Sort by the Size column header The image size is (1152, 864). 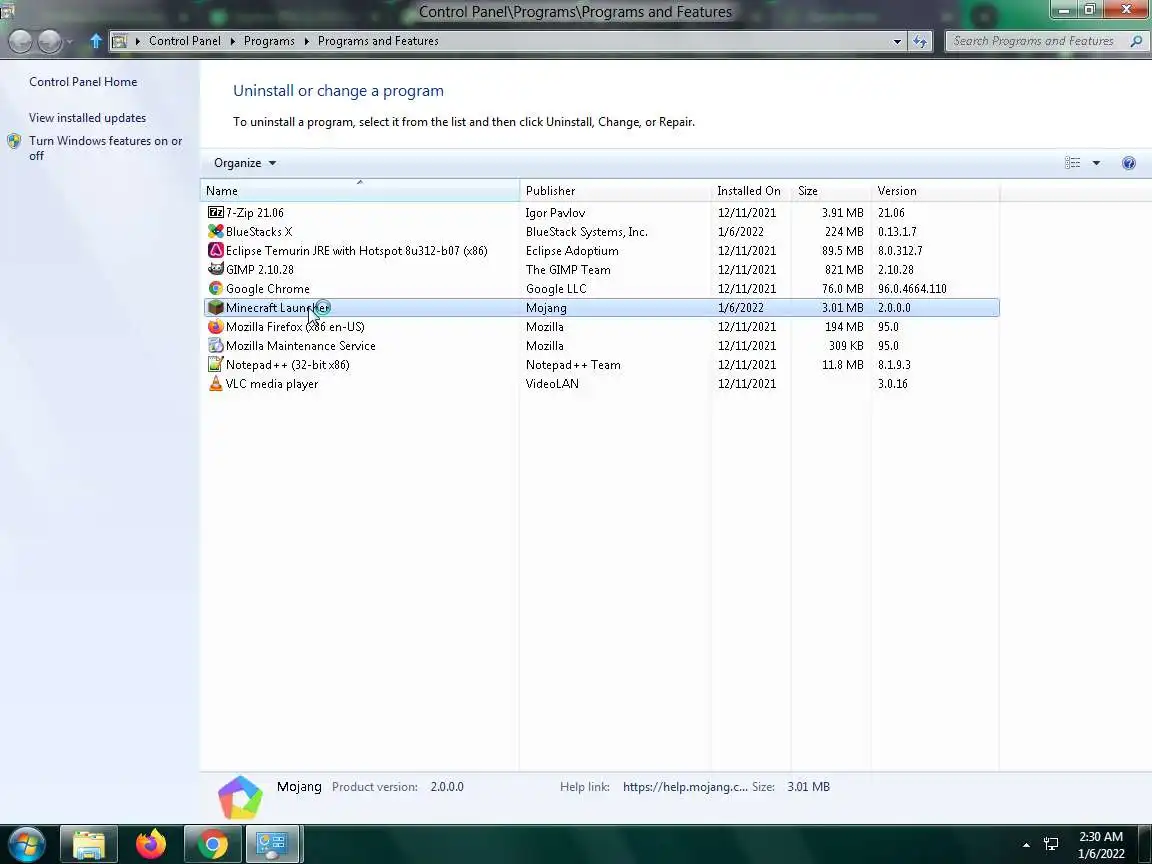pos(831,191)
